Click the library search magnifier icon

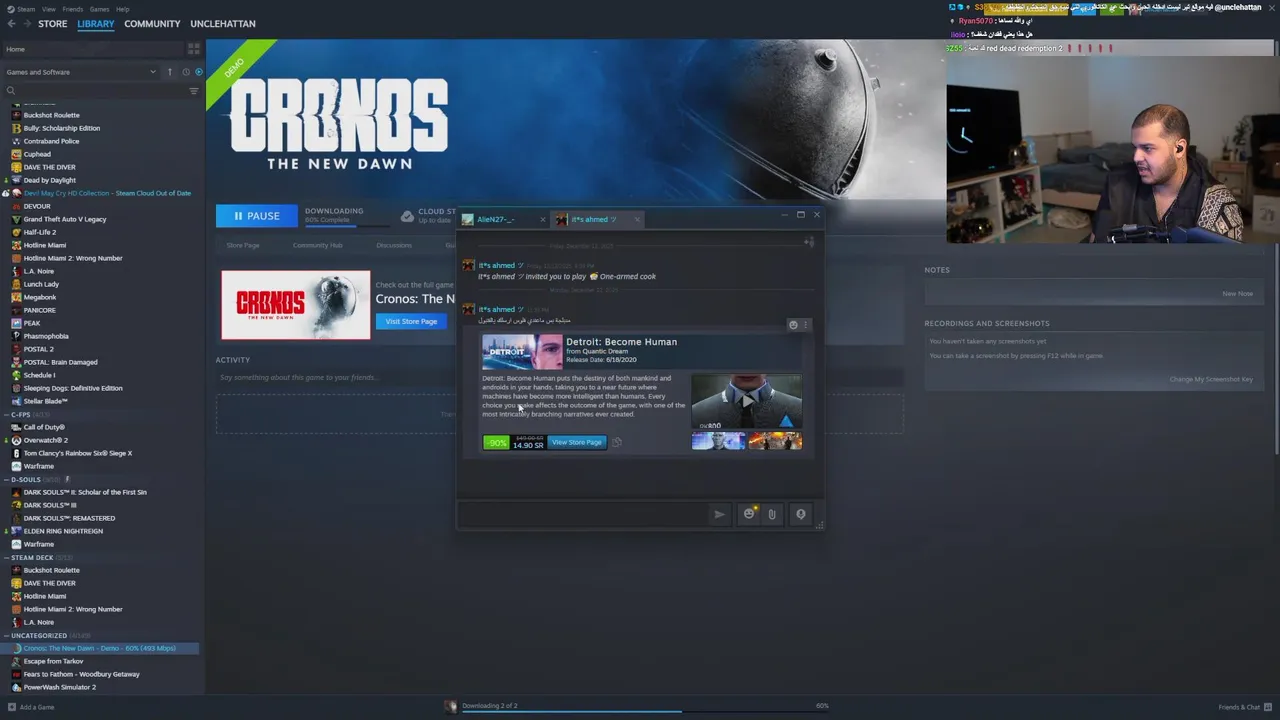[11, 91]
